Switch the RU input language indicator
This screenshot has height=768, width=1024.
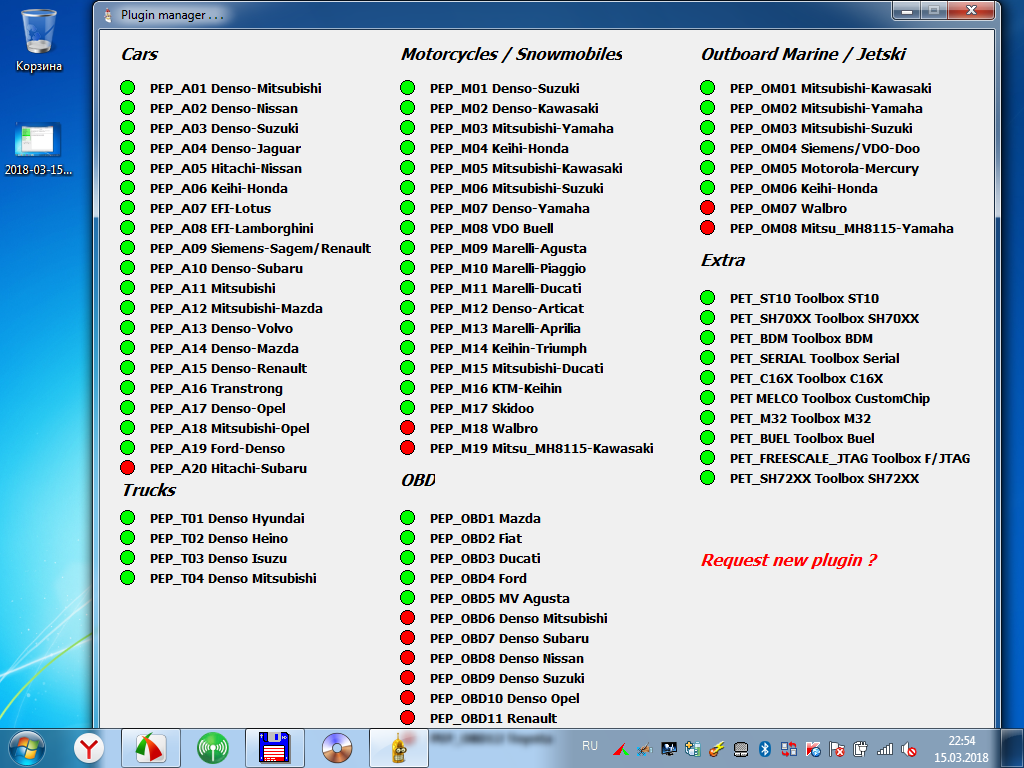pyautogui.click(x=590, y=746)
